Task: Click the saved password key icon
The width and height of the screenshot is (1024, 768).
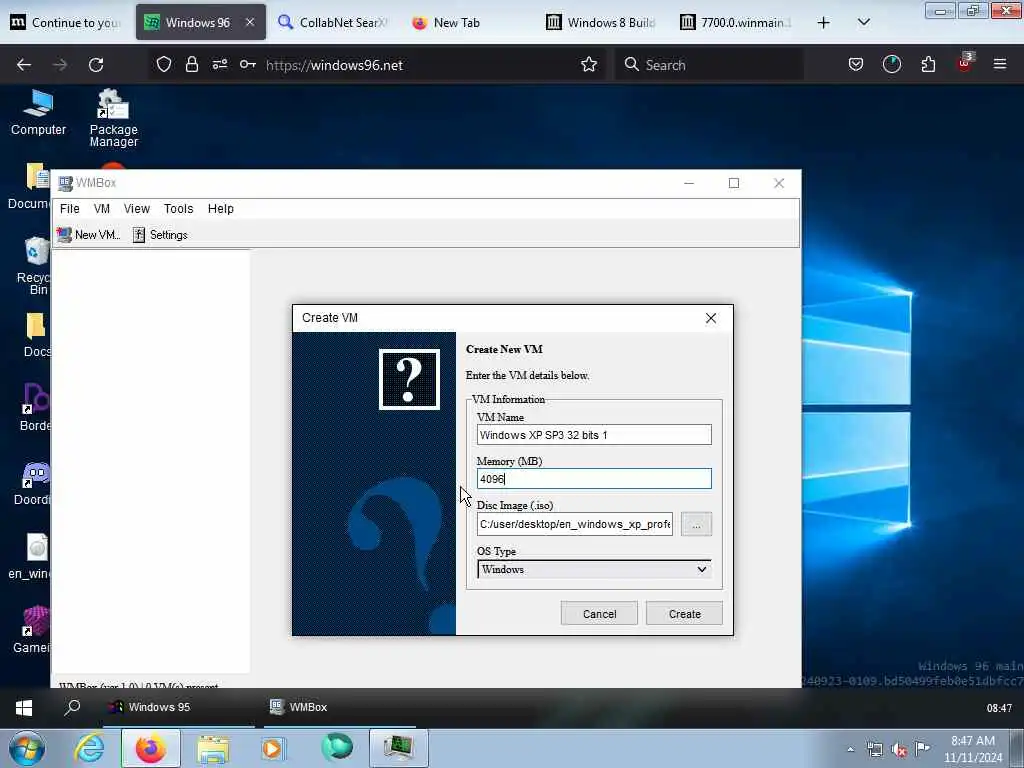Action: 248,64
